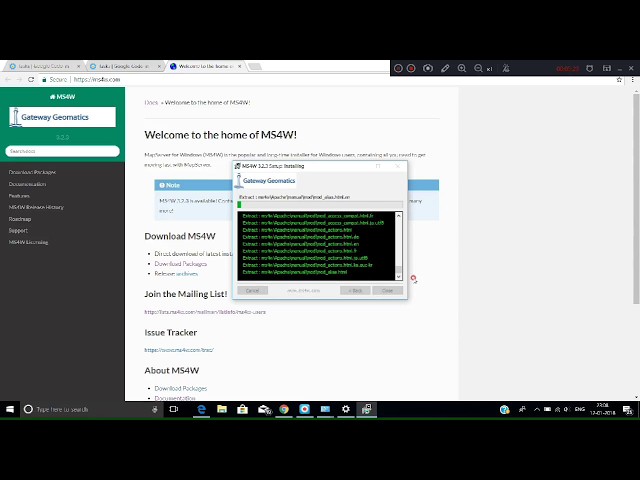This screenshot has width=640, height=480.
Task: Open MS4W Licensing in the sidebar
Action: pos(29,242)
